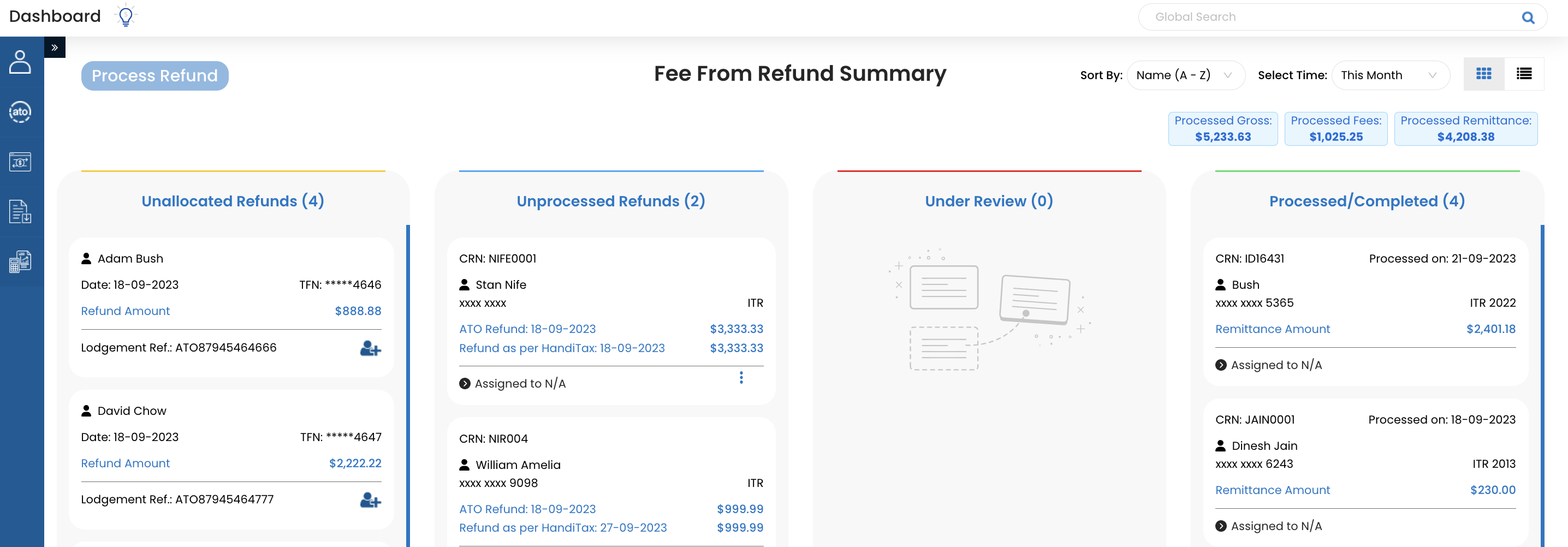Select the Unallocated Refunds (4) heading

point(233,201)
